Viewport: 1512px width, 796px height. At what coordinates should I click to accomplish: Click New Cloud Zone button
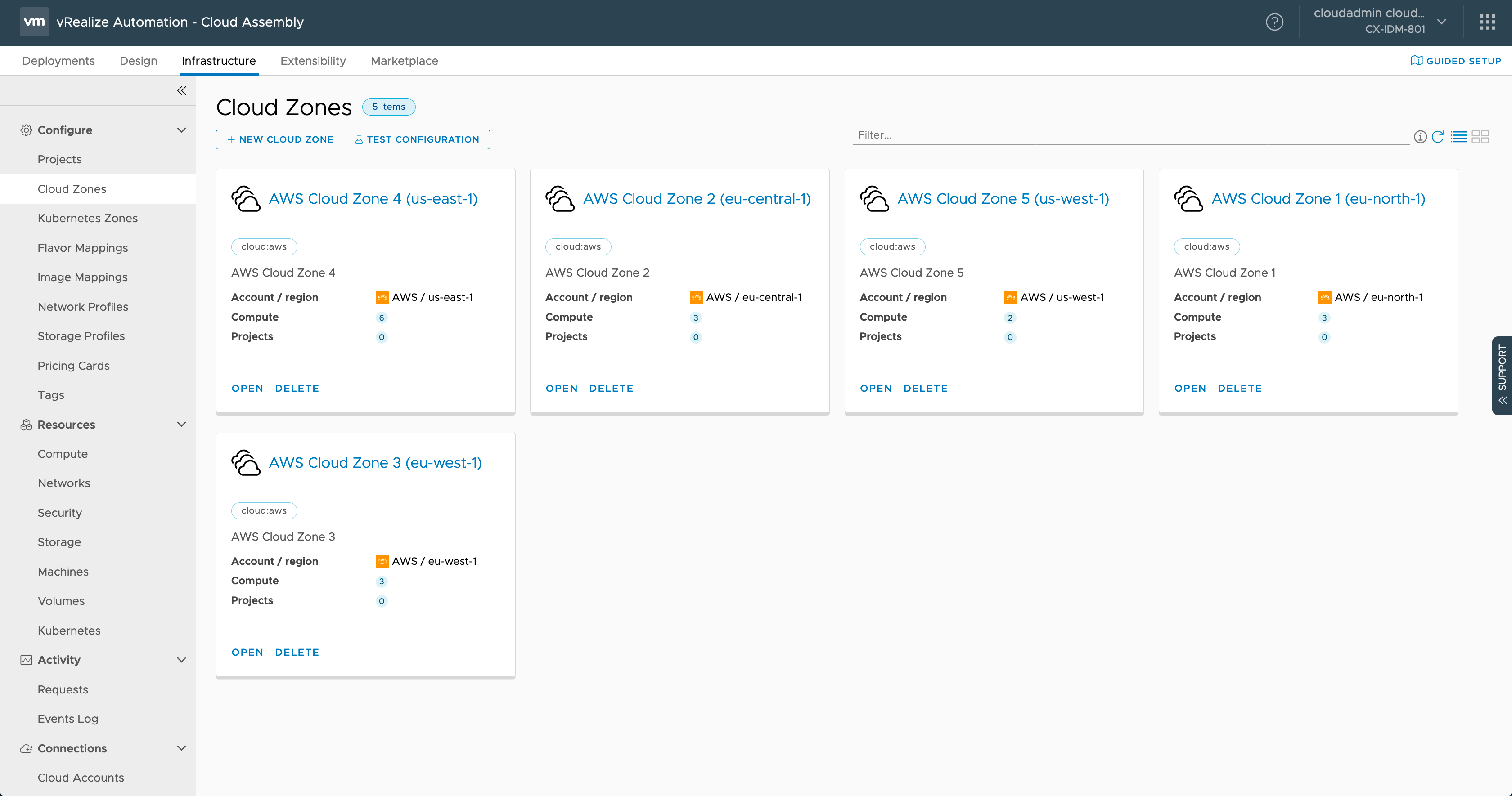(x=280, y=139)
